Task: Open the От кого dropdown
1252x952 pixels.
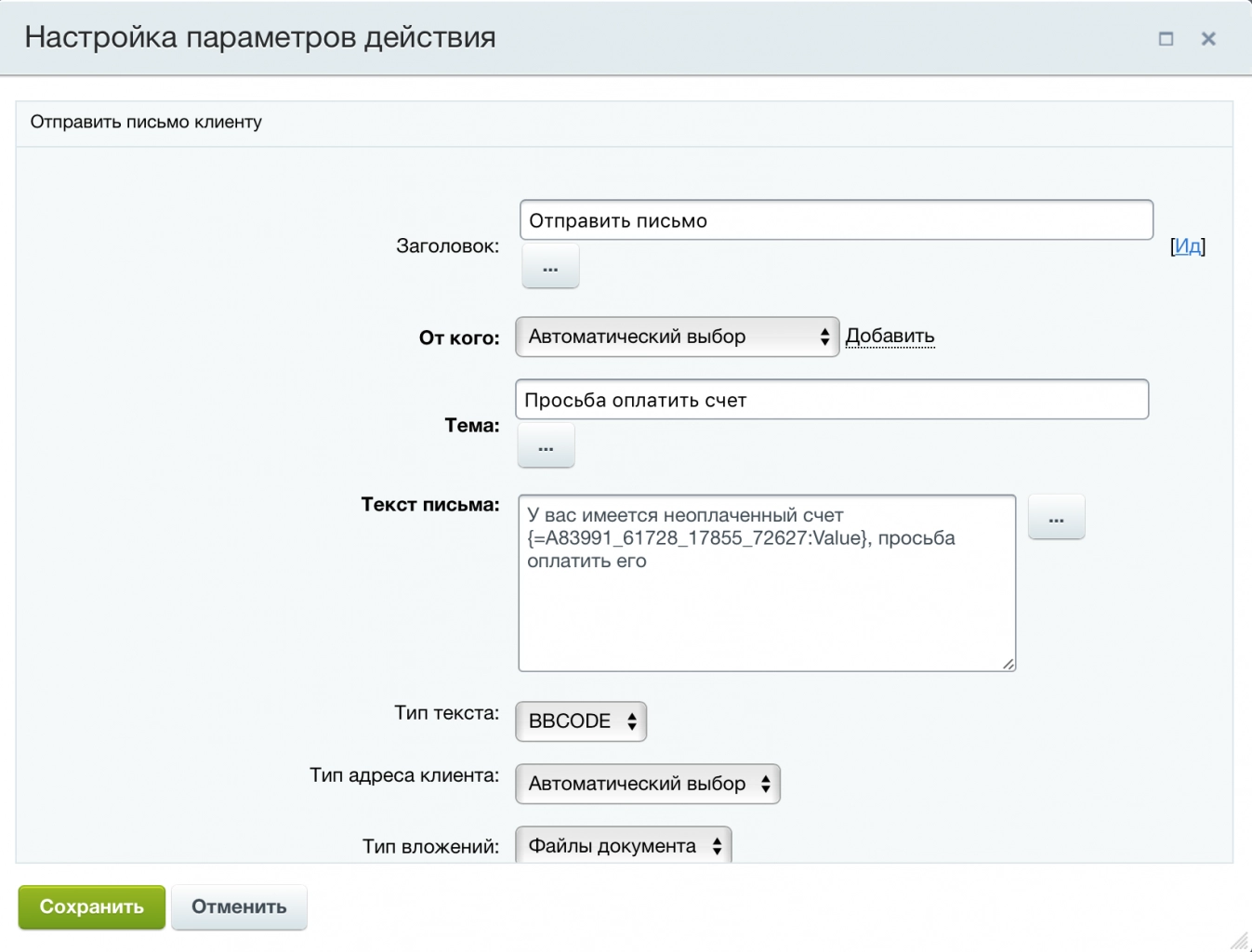Action: (677, 337)
